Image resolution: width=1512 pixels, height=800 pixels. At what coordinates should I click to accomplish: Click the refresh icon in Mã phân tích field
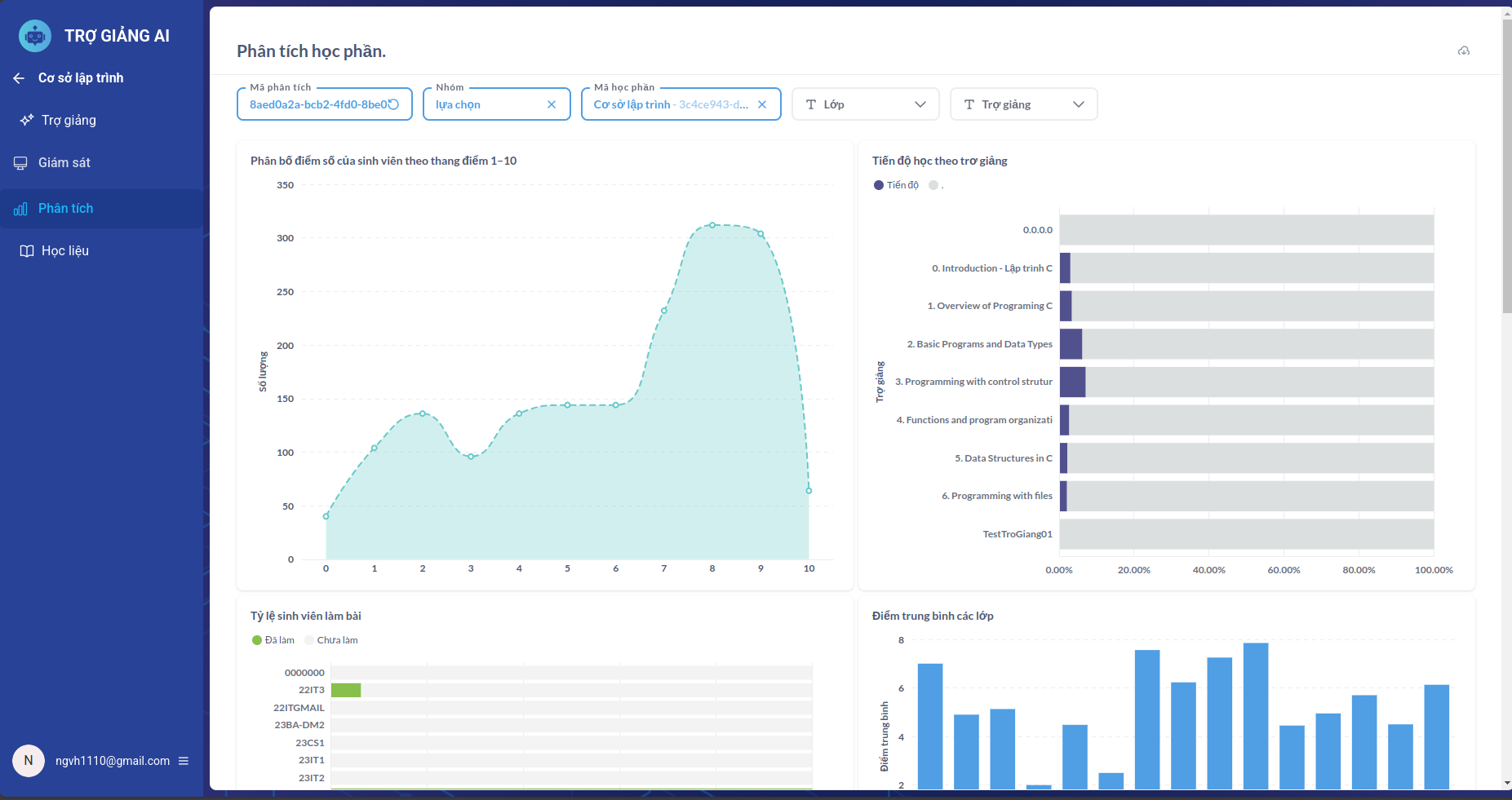click(x=393, y=104)
